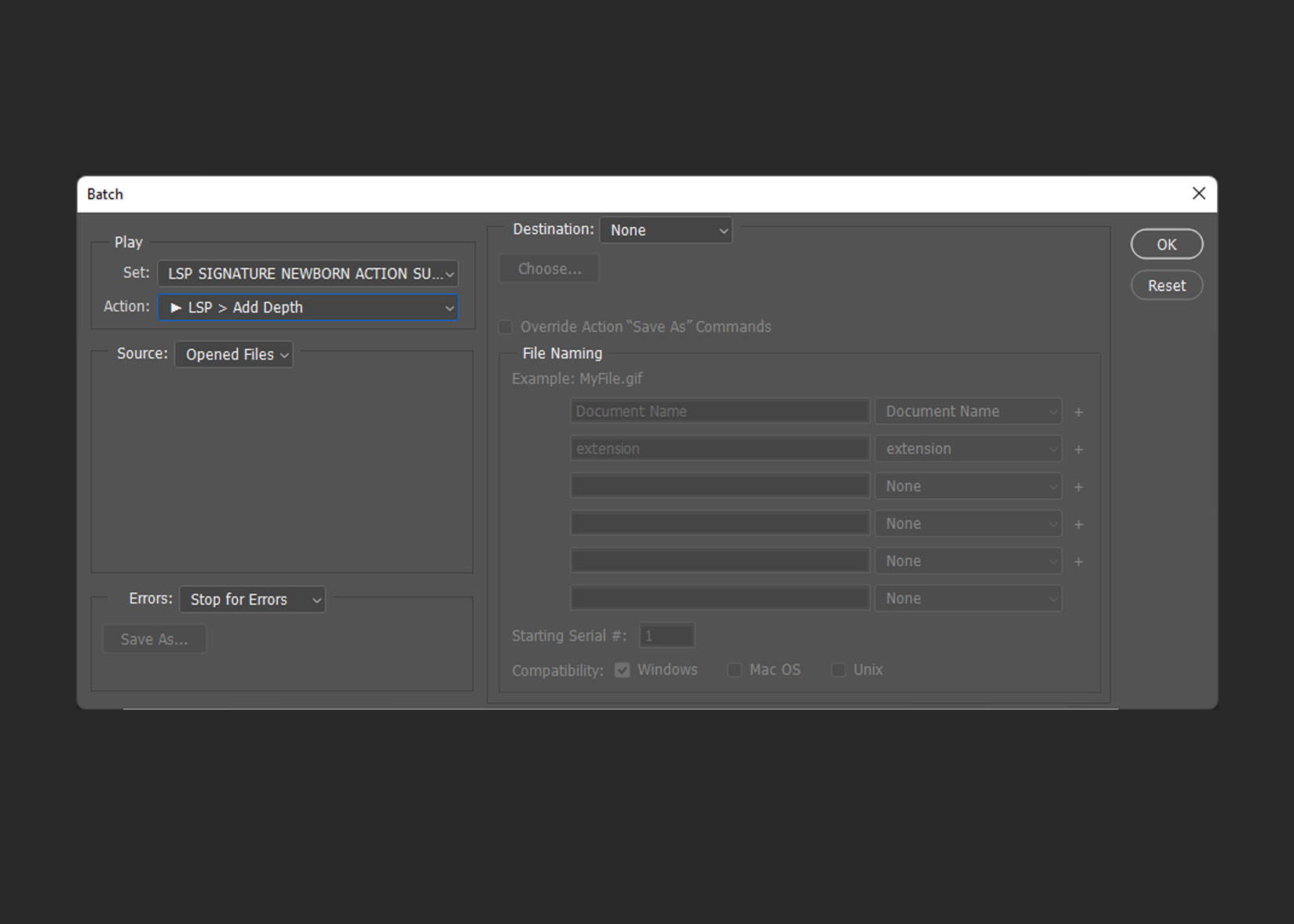The image size is (1294, 924).
Task: Open the Source dropdown set to Opened Files
Action: [234, 354]
